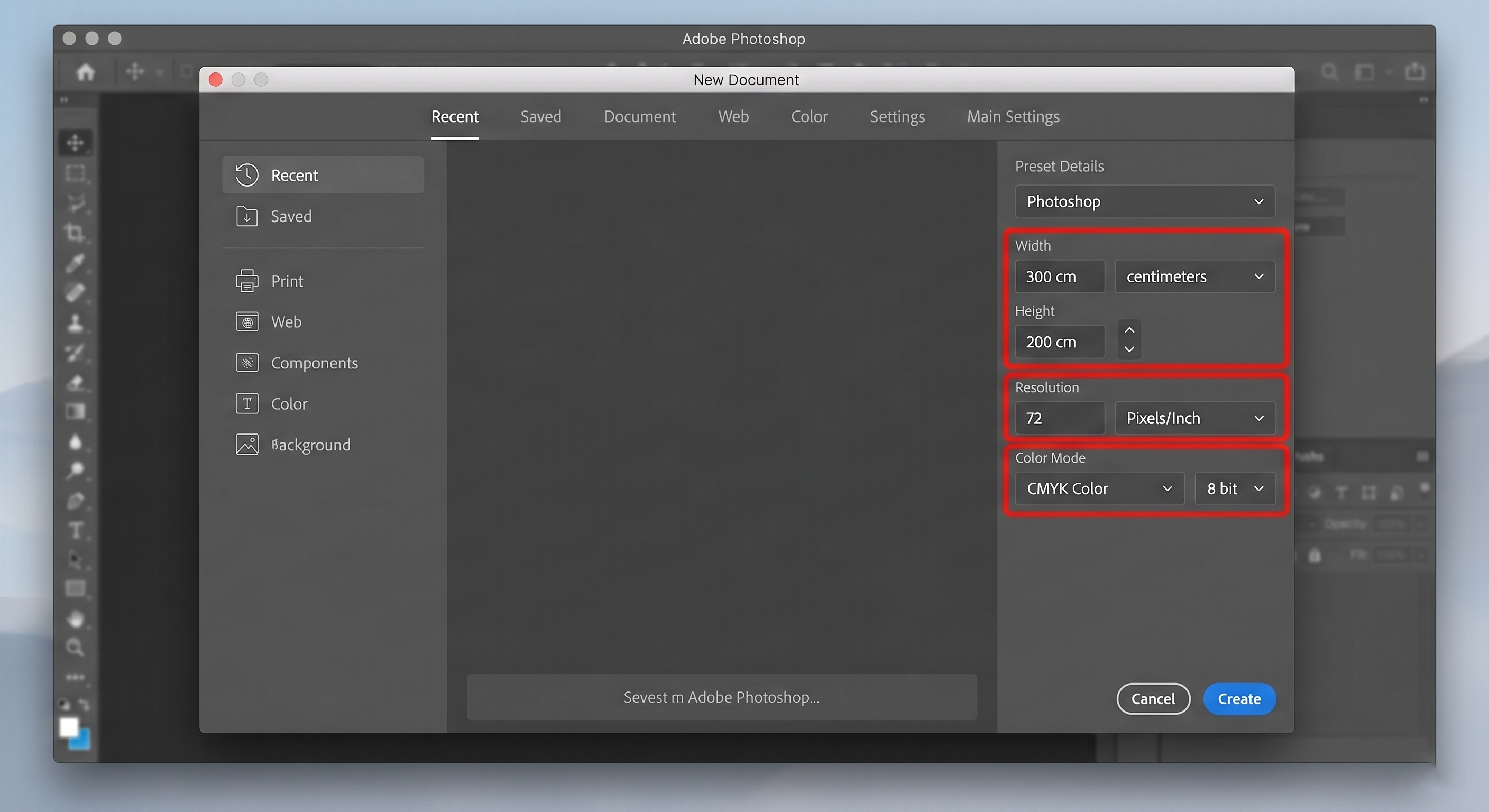
Task: Click the Create button
Action: tap(1239, 699)
